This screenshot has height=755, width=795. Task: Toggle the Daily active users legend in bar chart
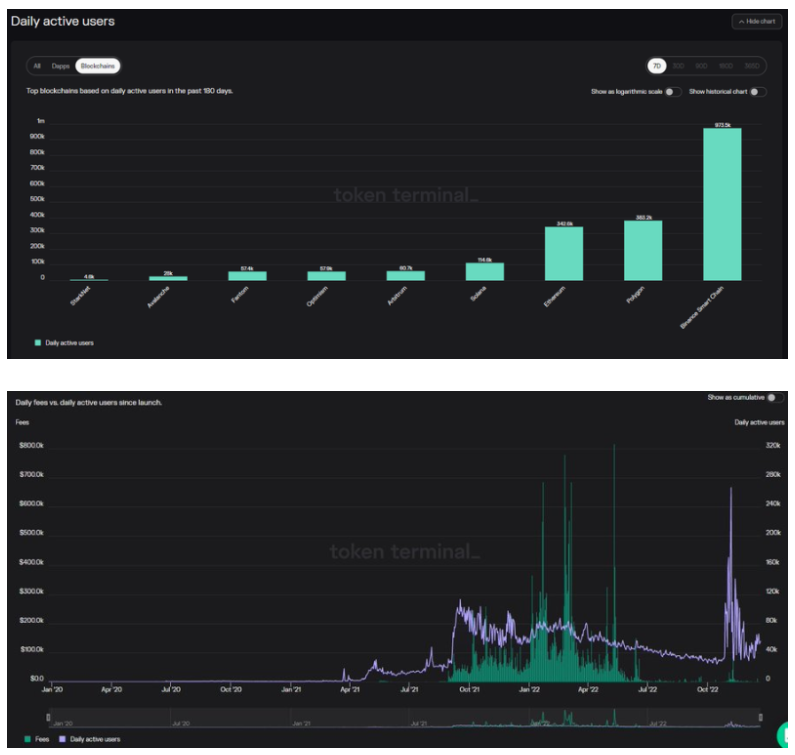click(x=64, y=343)
